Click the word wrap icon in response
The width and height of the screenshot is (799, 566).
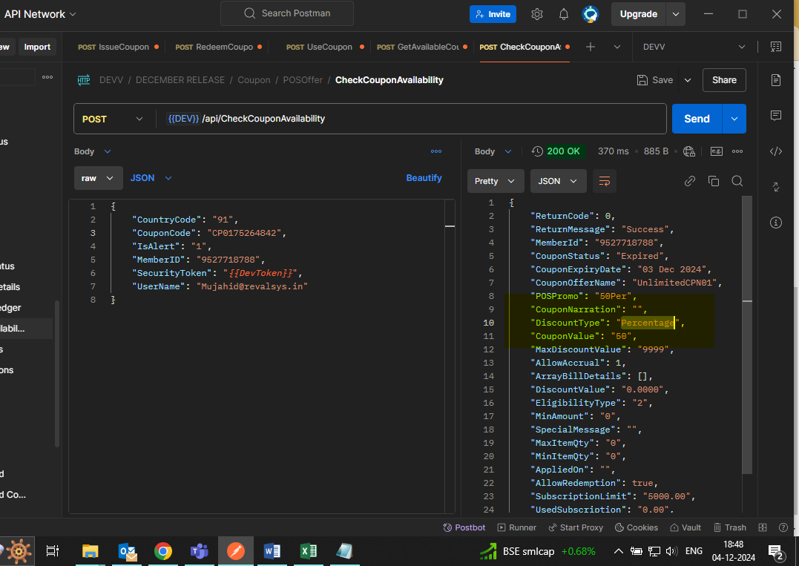(604, 181)
